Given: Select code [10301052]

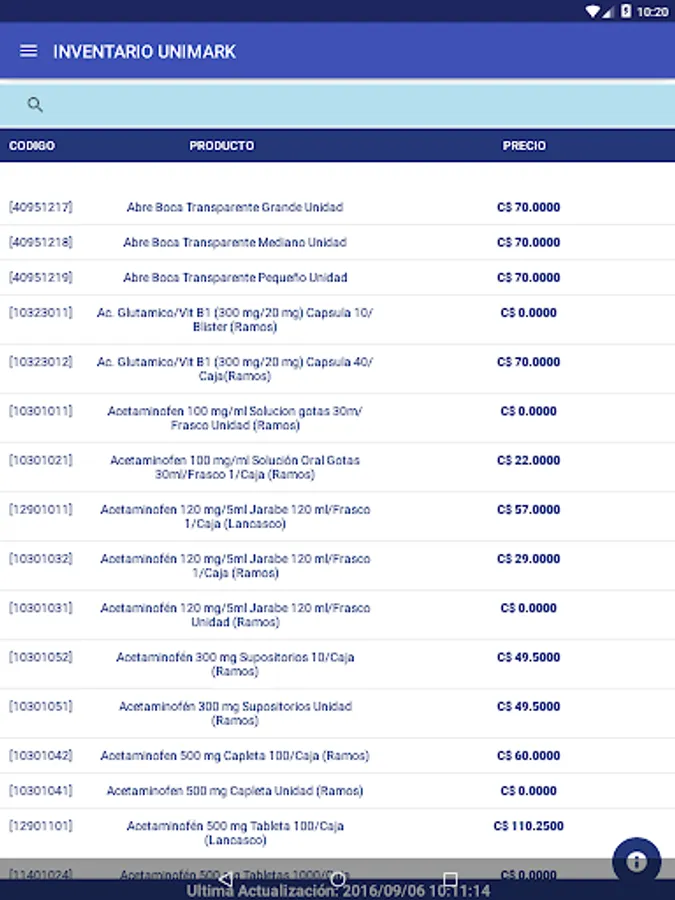Looking at the screenshot, I should (x=41, y=657).
